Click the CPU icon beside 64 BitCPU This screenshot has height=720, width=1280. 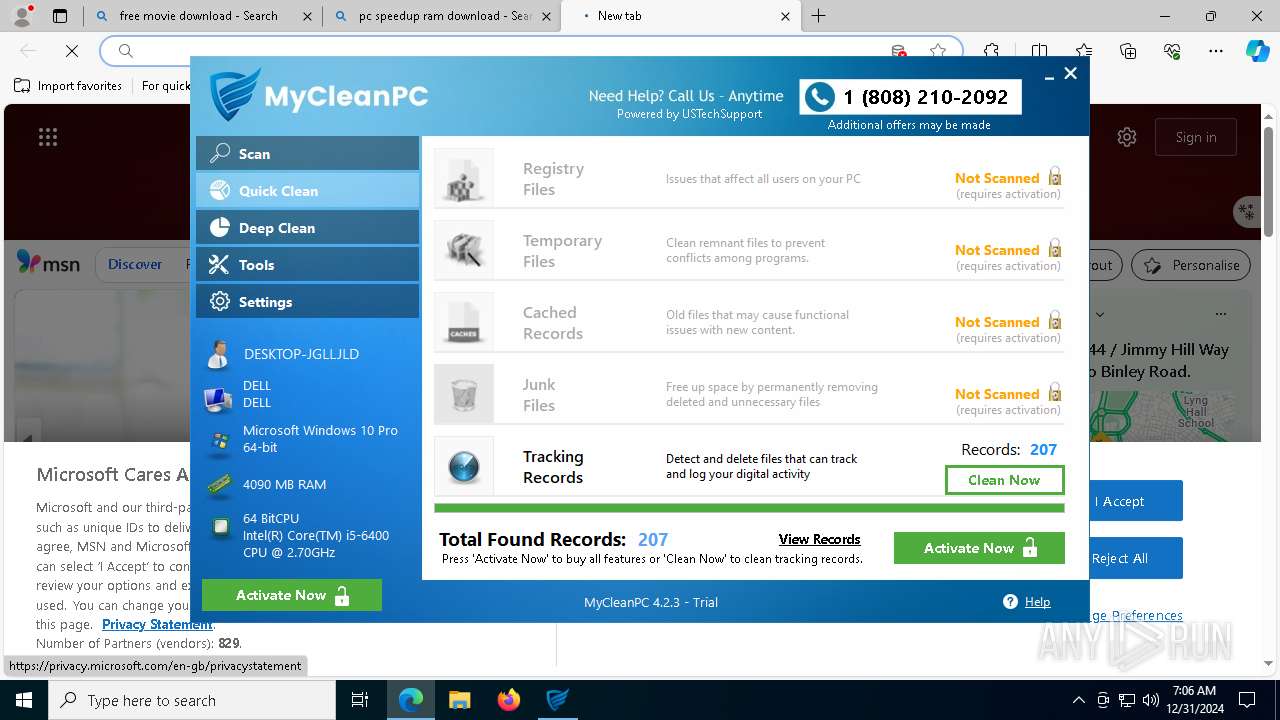pyautogui.click(x=220, y=528)
